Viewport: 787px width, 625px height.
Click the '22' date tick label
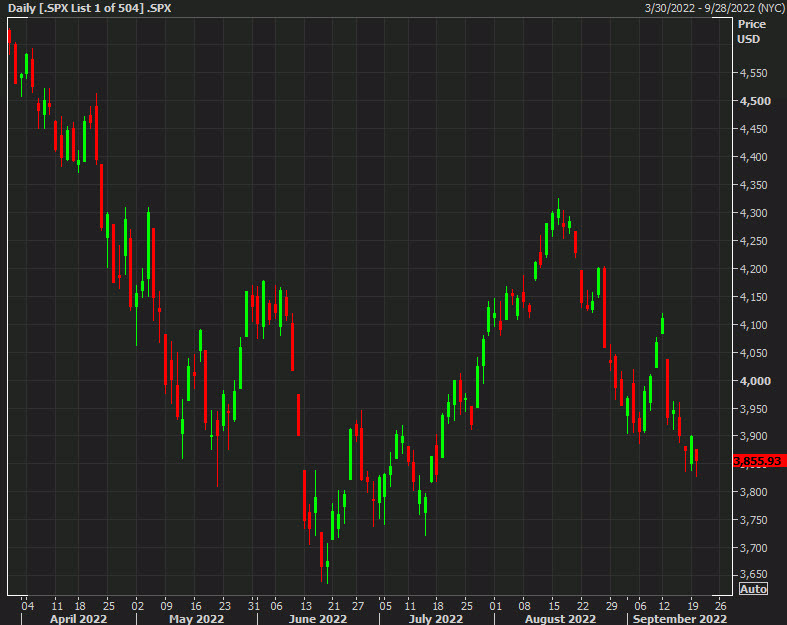point(582,606)
